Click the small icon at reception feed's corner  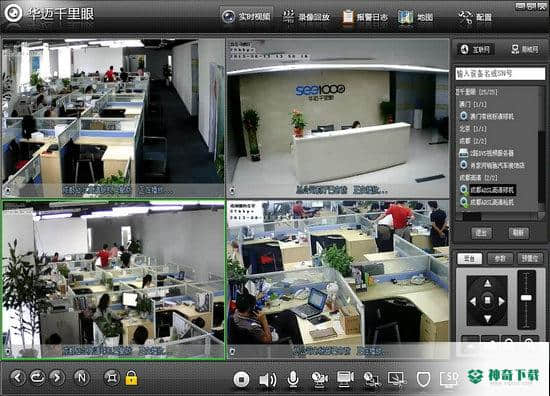coord(232,191)
